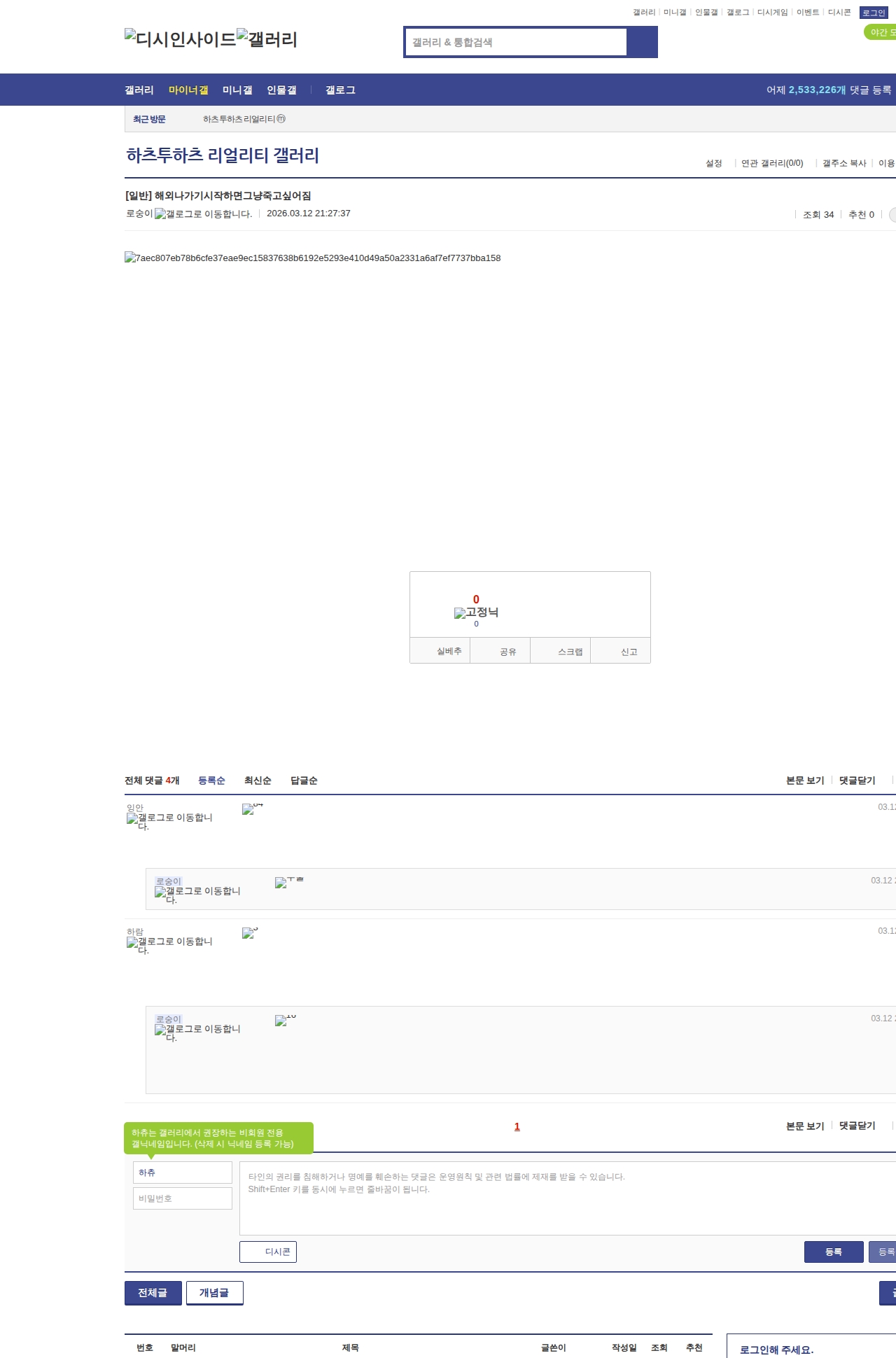896x1358 pixels.
Task: Click the 2,533,226개 comment count
Action: tap(818, 90)
